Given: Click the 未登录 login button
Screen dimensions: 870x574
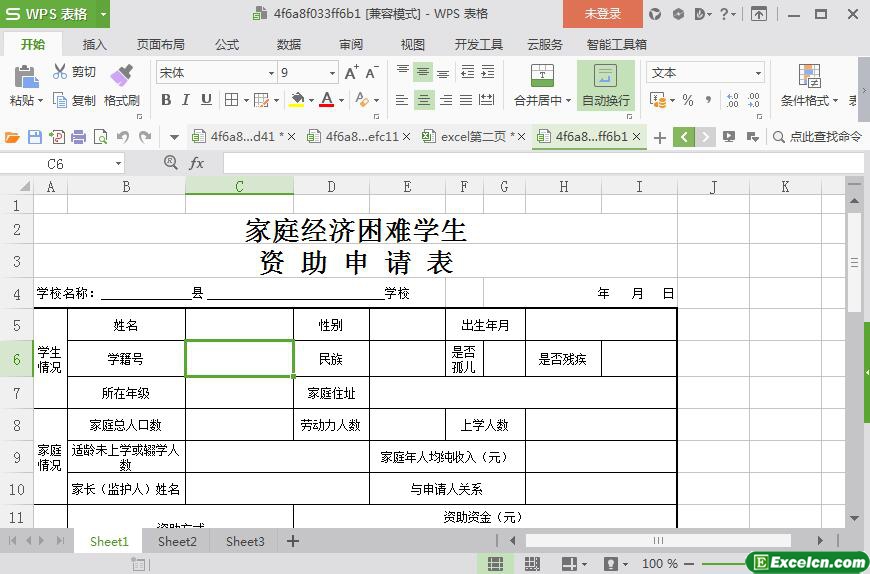Looking at the screenshot, I should point(602,14).
